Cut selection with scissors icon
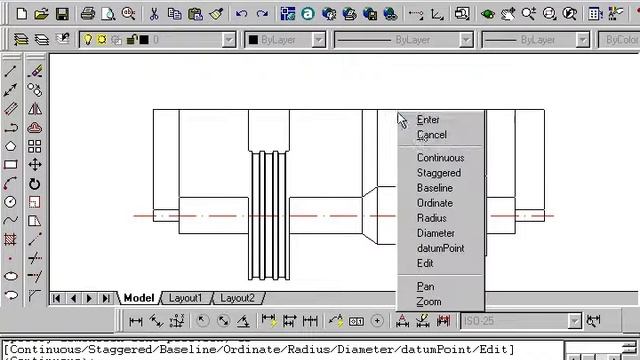This screenshot has height=360, width=640. click(x=154, y=14)
